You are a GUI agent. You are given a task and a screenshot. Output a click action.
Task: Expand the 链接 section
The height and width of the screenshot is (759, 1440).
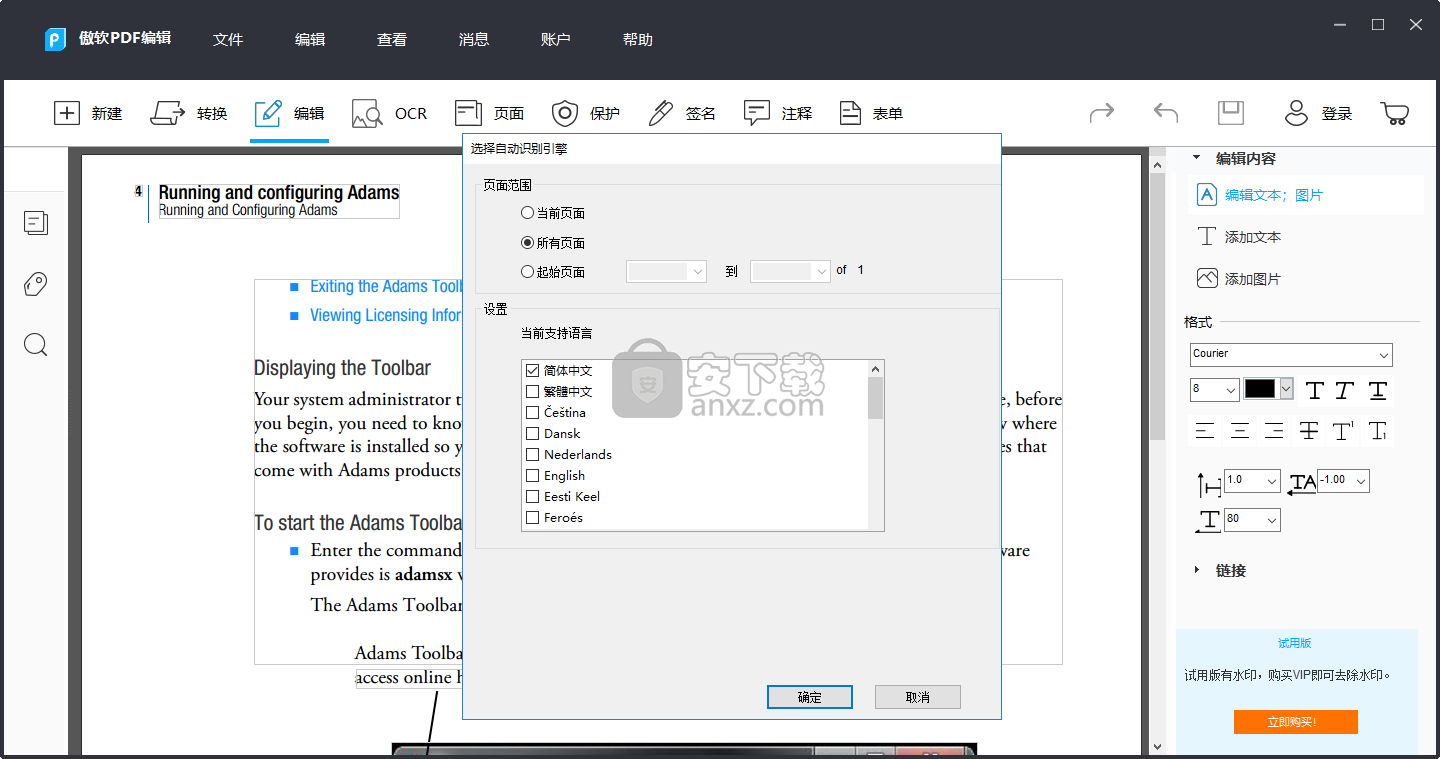coord(1198,570)
